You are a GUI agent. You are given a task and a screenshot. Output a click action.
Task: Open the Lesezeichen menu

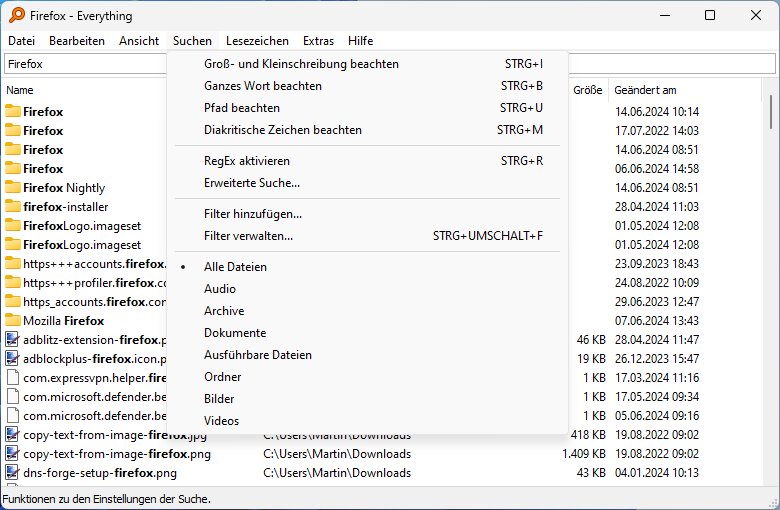coord(257,41)
